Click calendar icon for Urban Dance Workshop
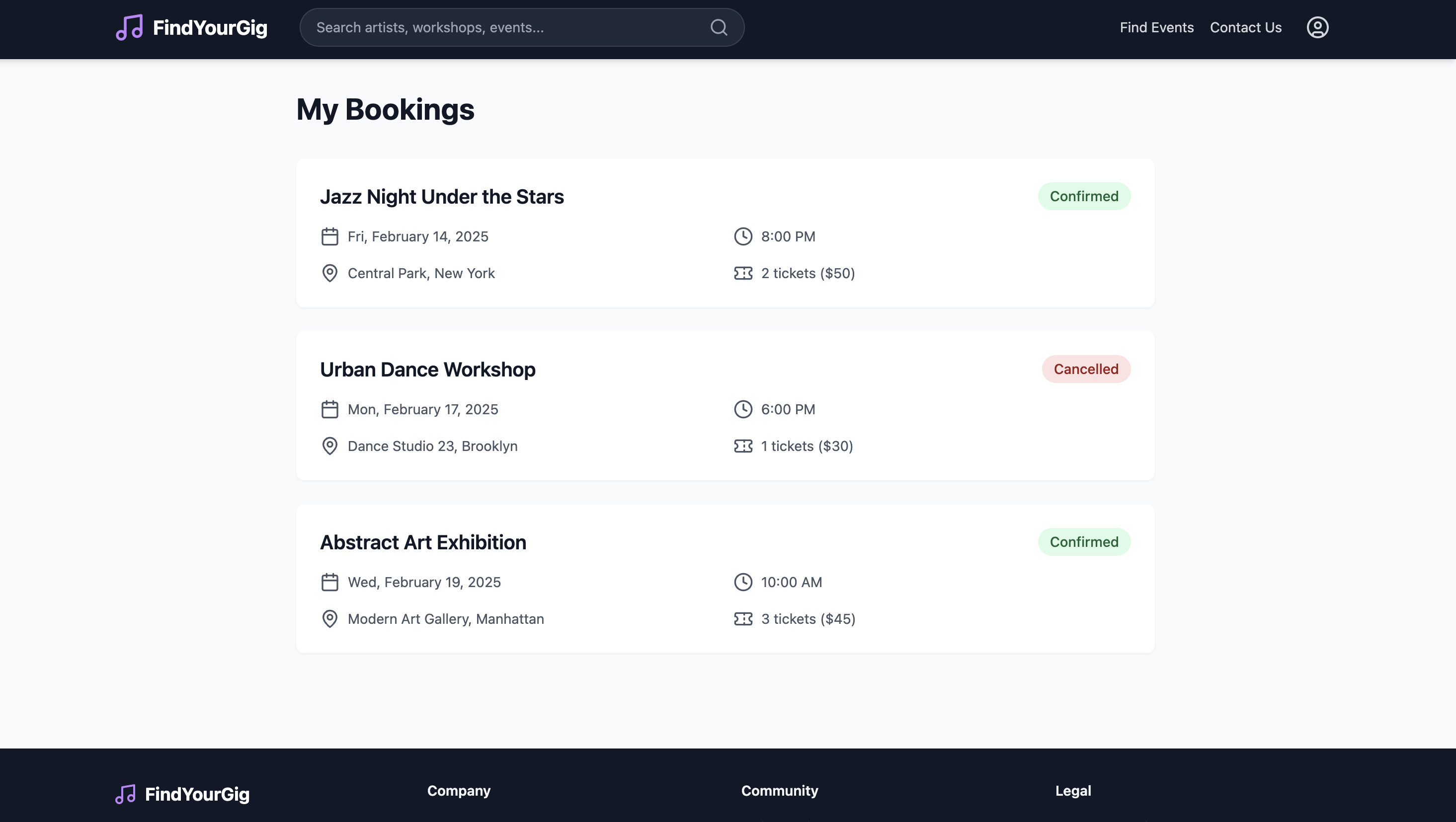 tap(329, 410)
